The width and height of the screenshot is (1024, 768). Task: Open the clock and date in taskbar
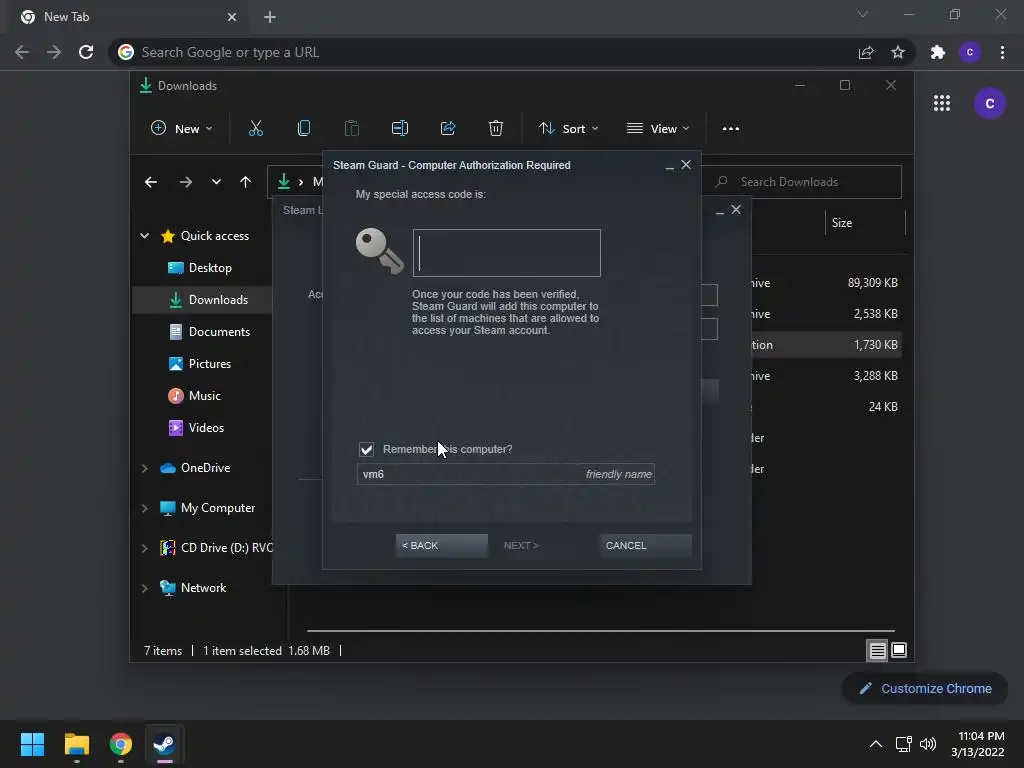click(x=978, y=744)
